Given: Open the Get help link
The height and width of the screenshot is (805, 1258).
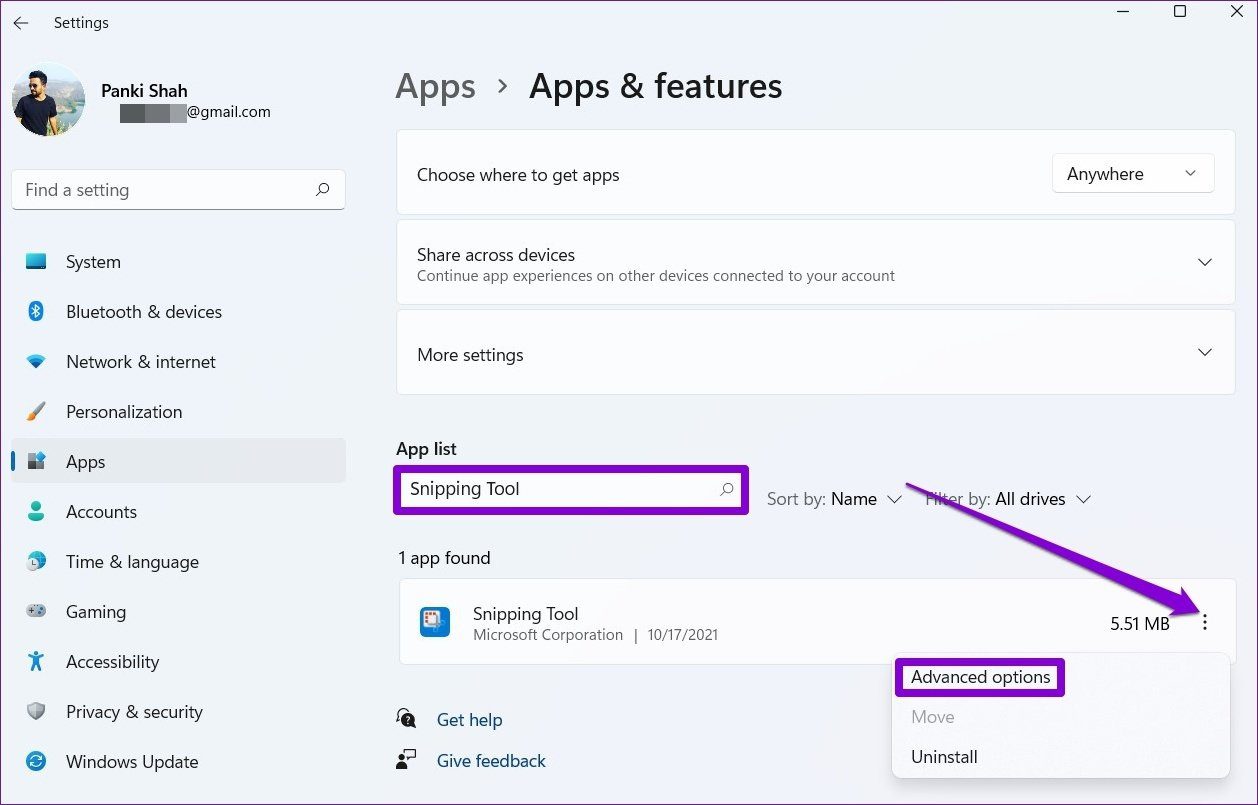Looking at the screenshot, I should click(469, 720).
